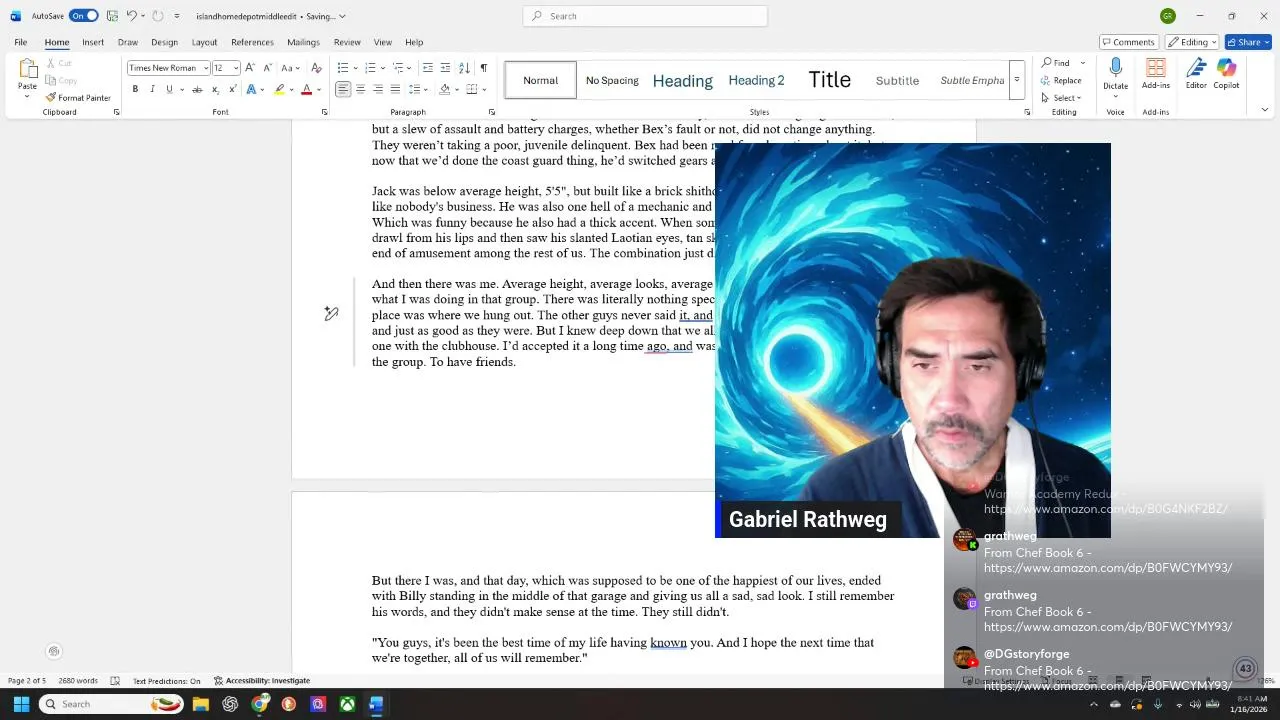
Task: Save document from title bar
Action: [x=112, y=16]
